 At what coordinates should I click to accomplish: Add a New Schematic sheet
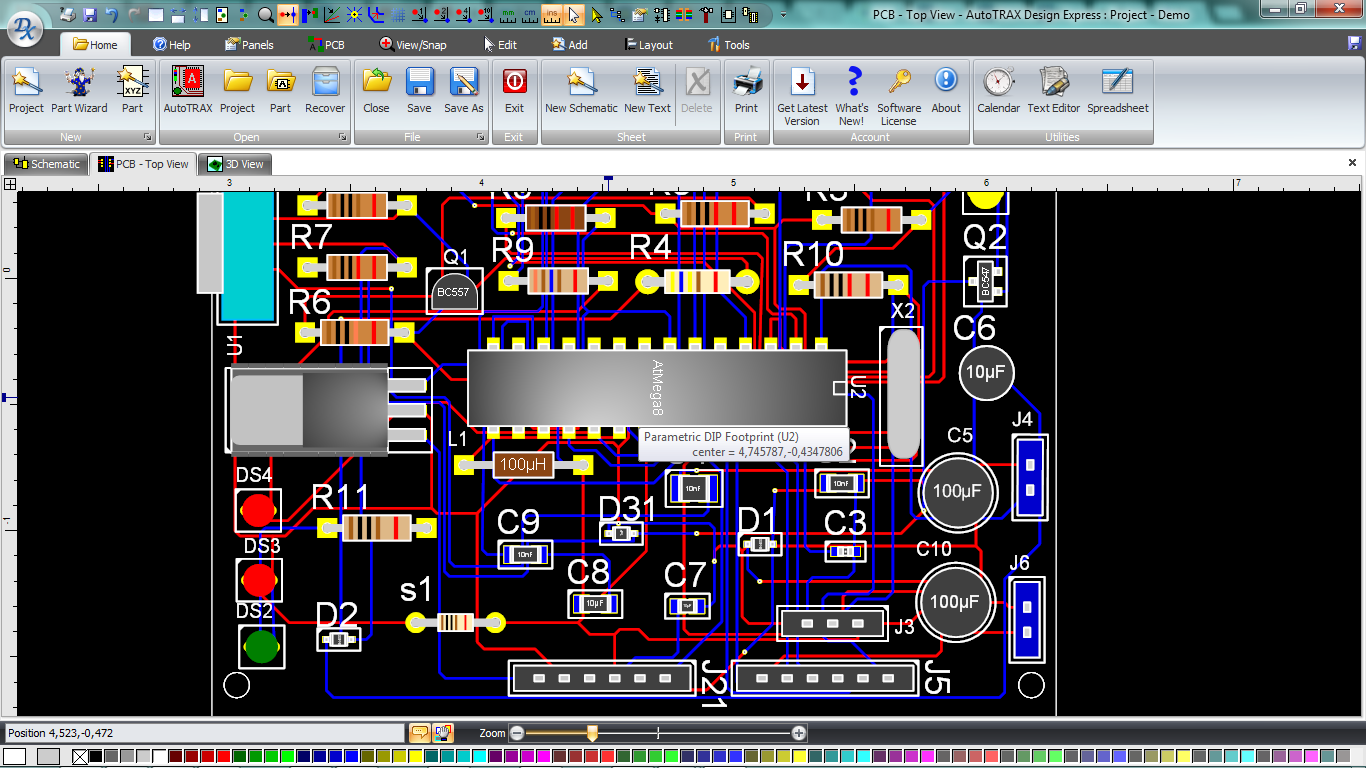point(581,91)
